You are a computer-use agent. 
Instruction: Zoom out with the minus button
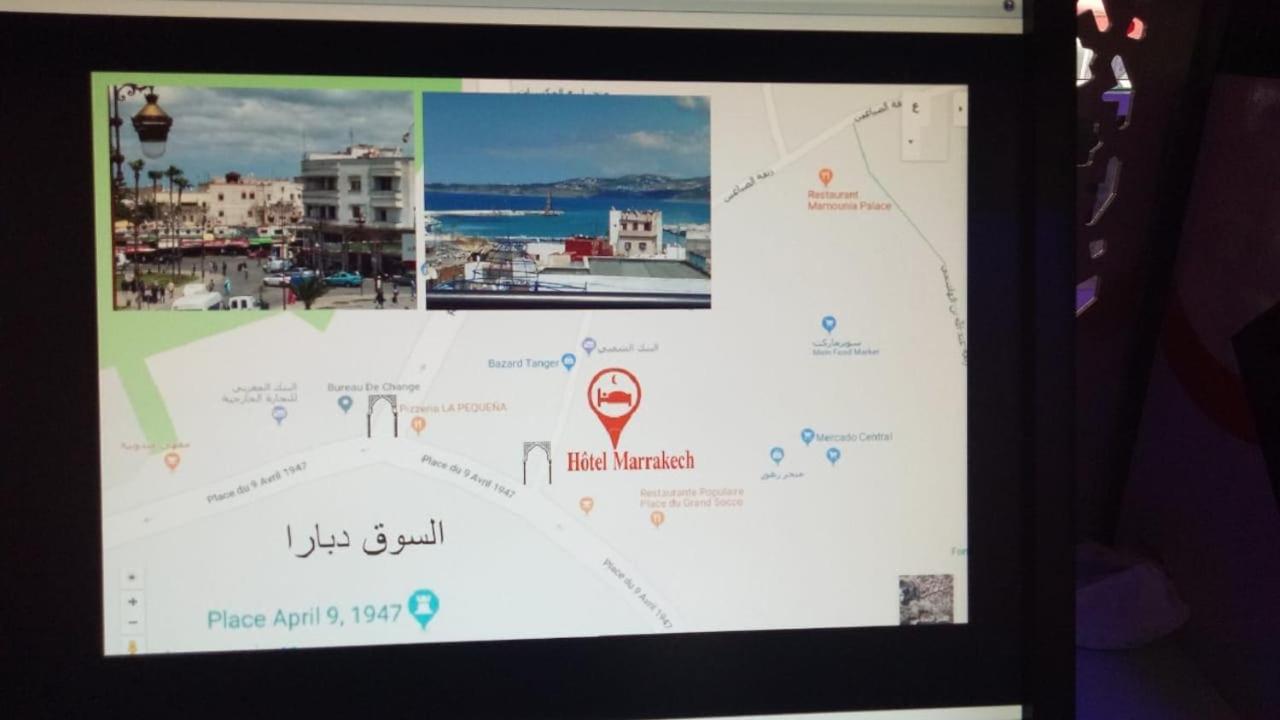tap(132, 623)
